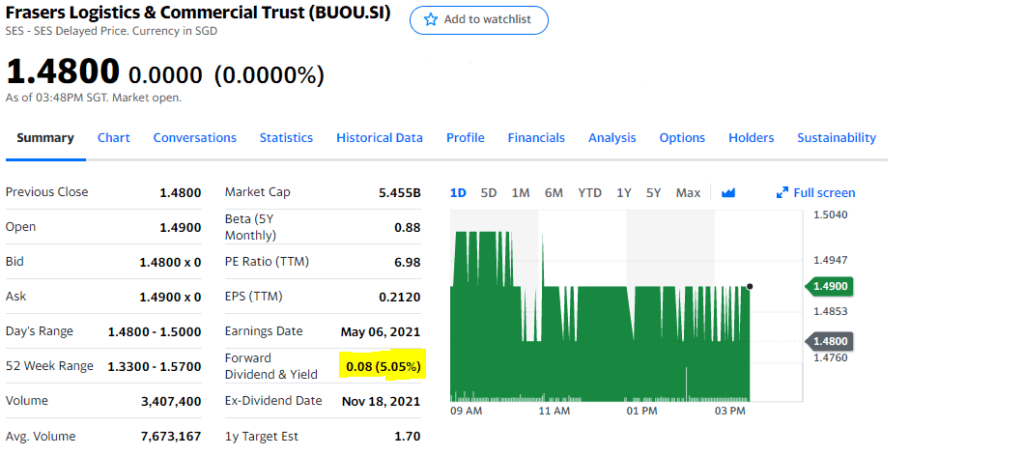View the Holders tab
Viewport: 1024px width, 456px height.
tap(751, 138)
